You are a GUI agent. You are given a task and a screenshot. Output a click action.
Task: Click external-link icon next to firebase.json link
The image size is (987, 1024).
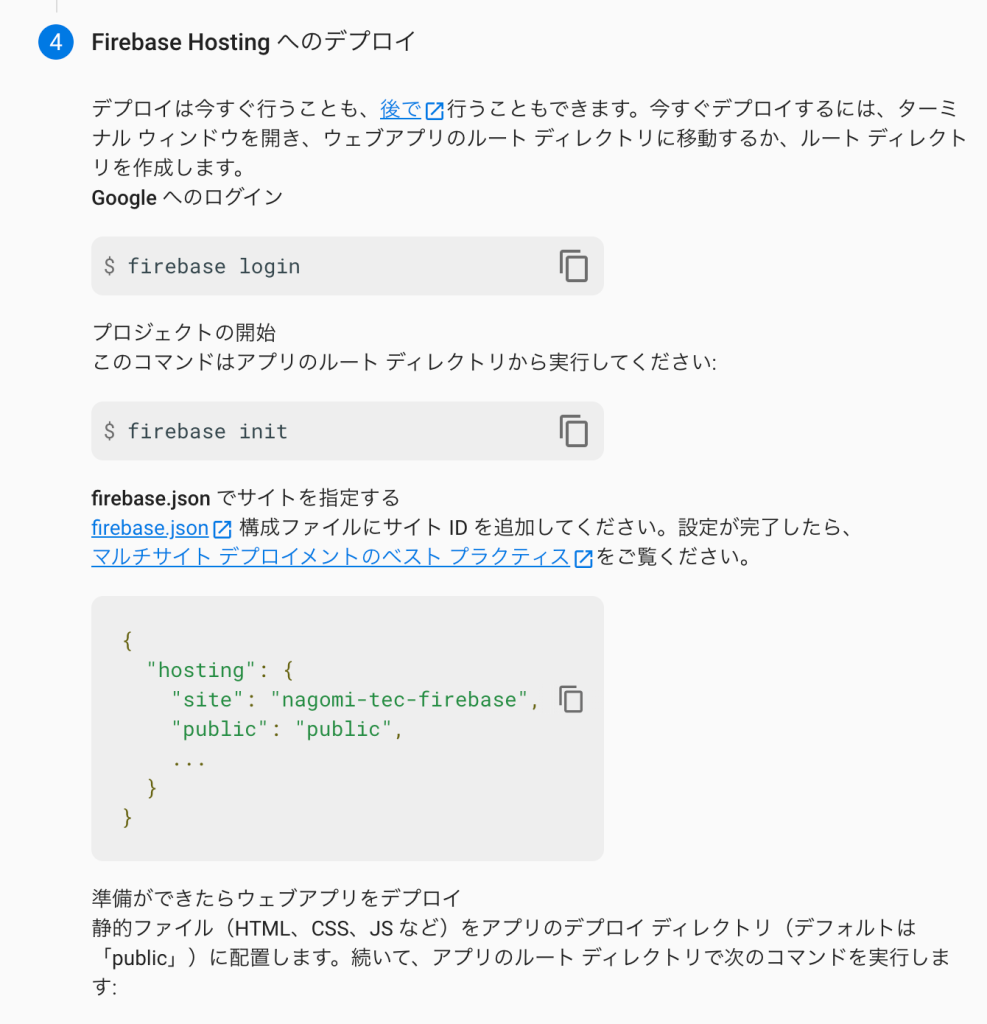coord(222,529)
